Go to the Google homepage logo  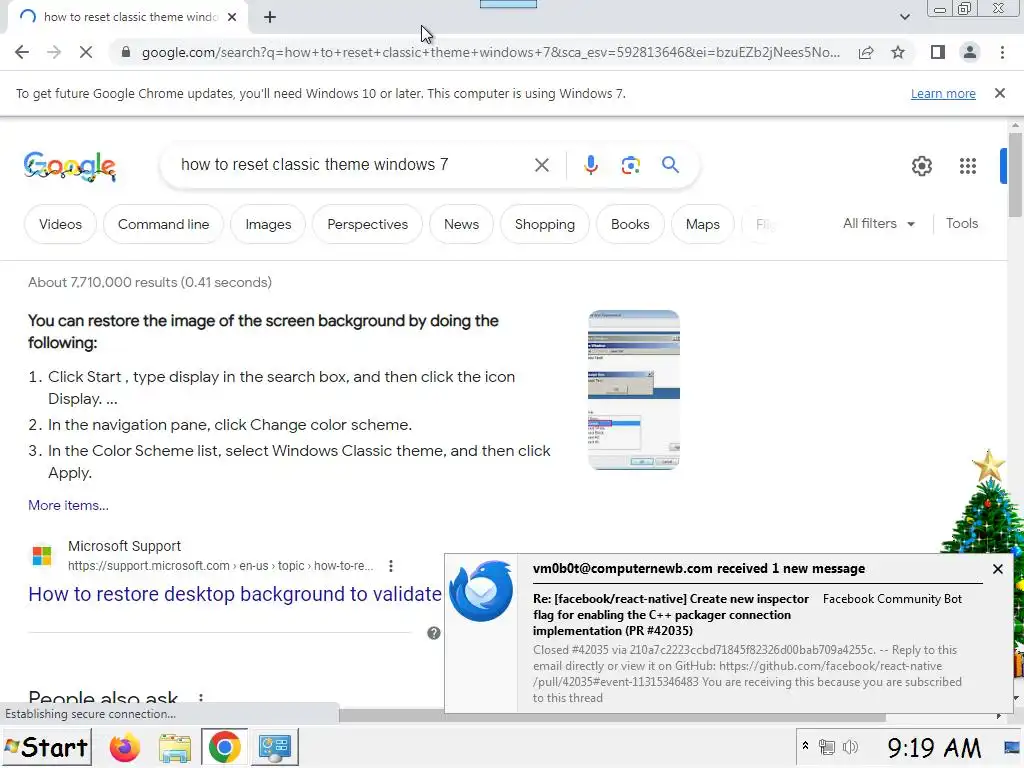tap(70, 166)
